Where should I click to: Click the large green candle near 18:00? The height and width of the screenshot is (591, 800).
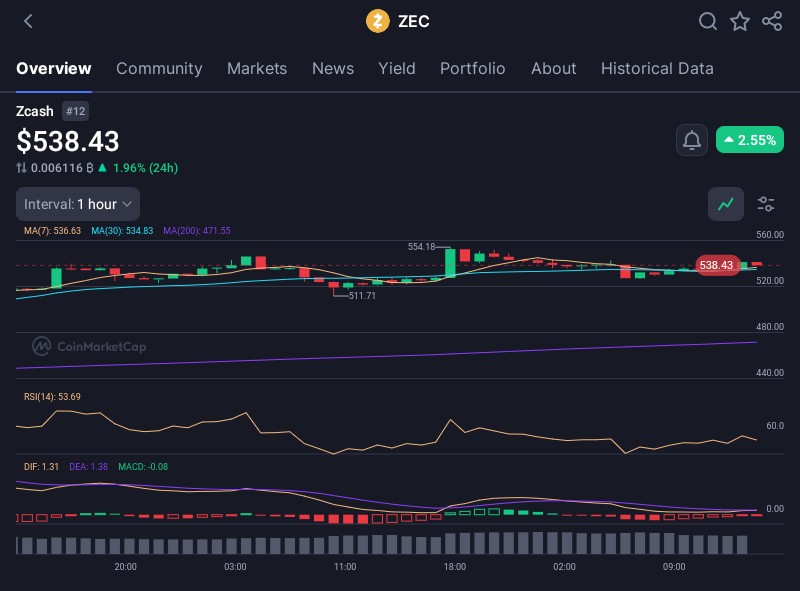(450, 263)
